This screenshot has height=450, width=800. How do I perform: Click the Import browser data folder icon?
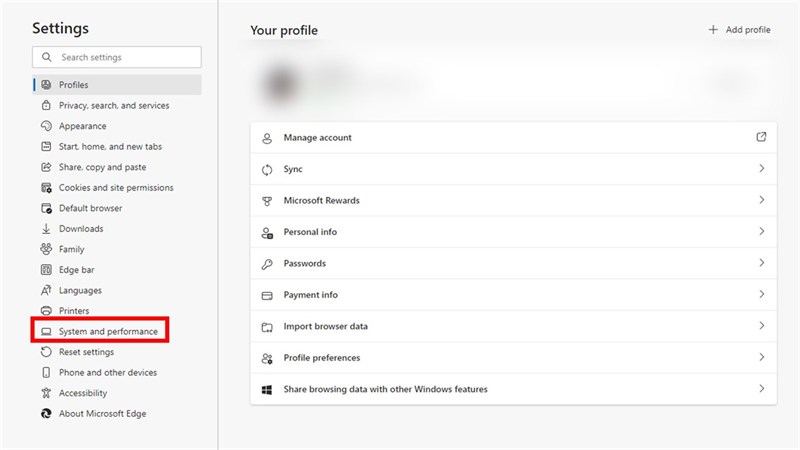(267, 327)
